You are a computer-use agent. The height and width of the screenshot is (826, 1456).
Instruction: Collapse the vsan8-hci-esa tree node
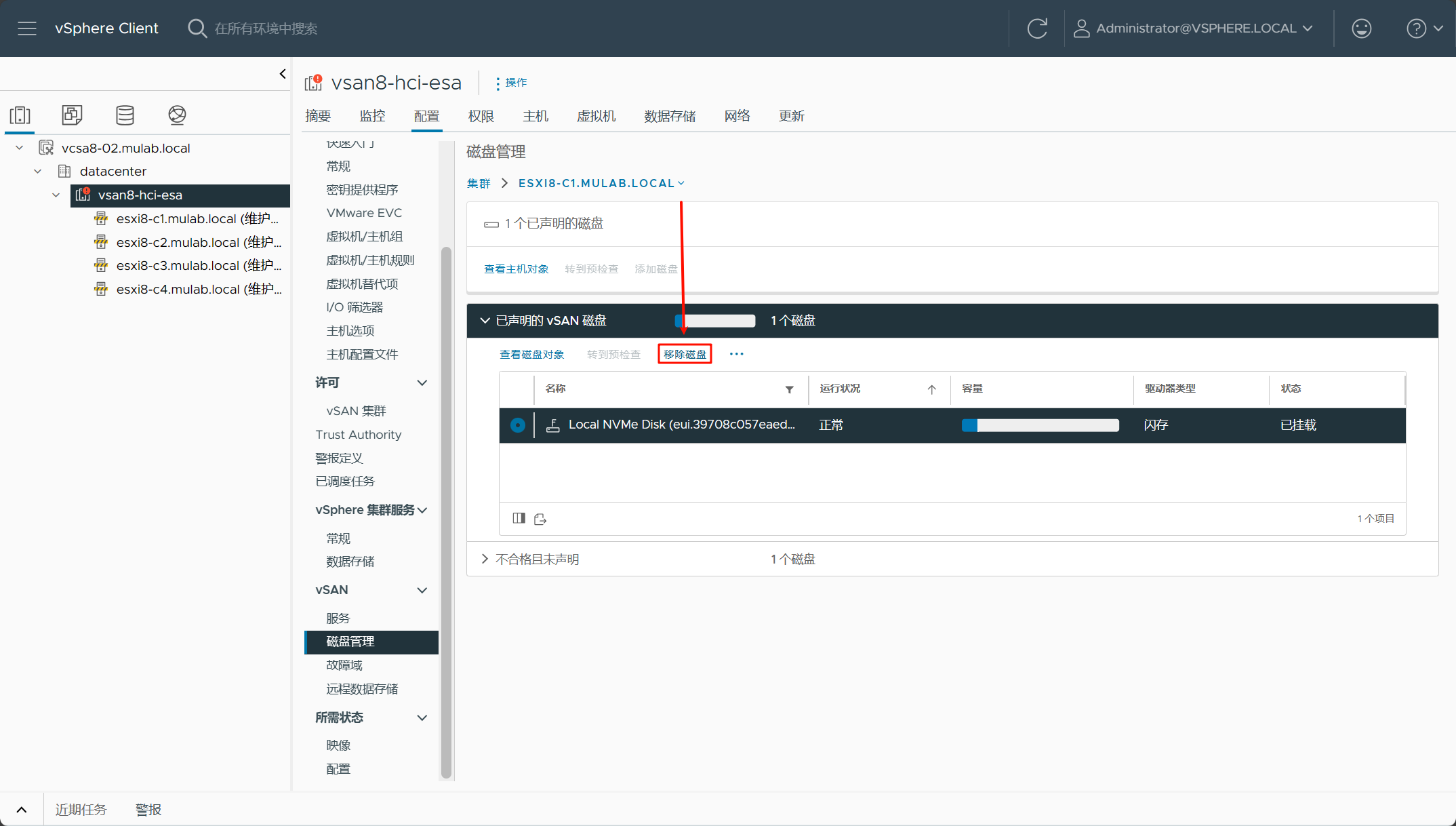tap(56, 195)
